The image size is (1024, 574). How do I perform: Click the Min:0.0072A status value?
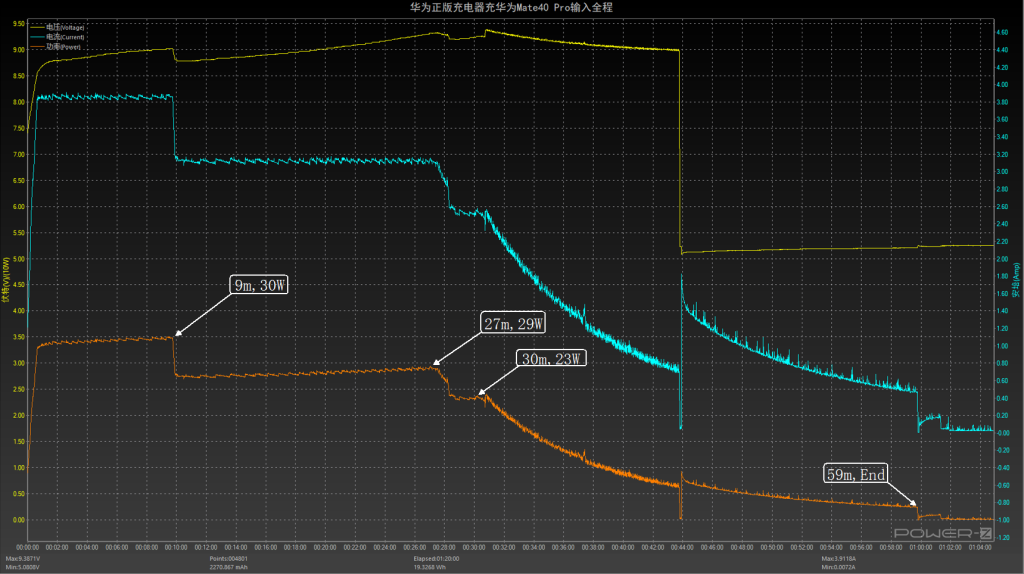pyautogui.click(x=839, y=567)
